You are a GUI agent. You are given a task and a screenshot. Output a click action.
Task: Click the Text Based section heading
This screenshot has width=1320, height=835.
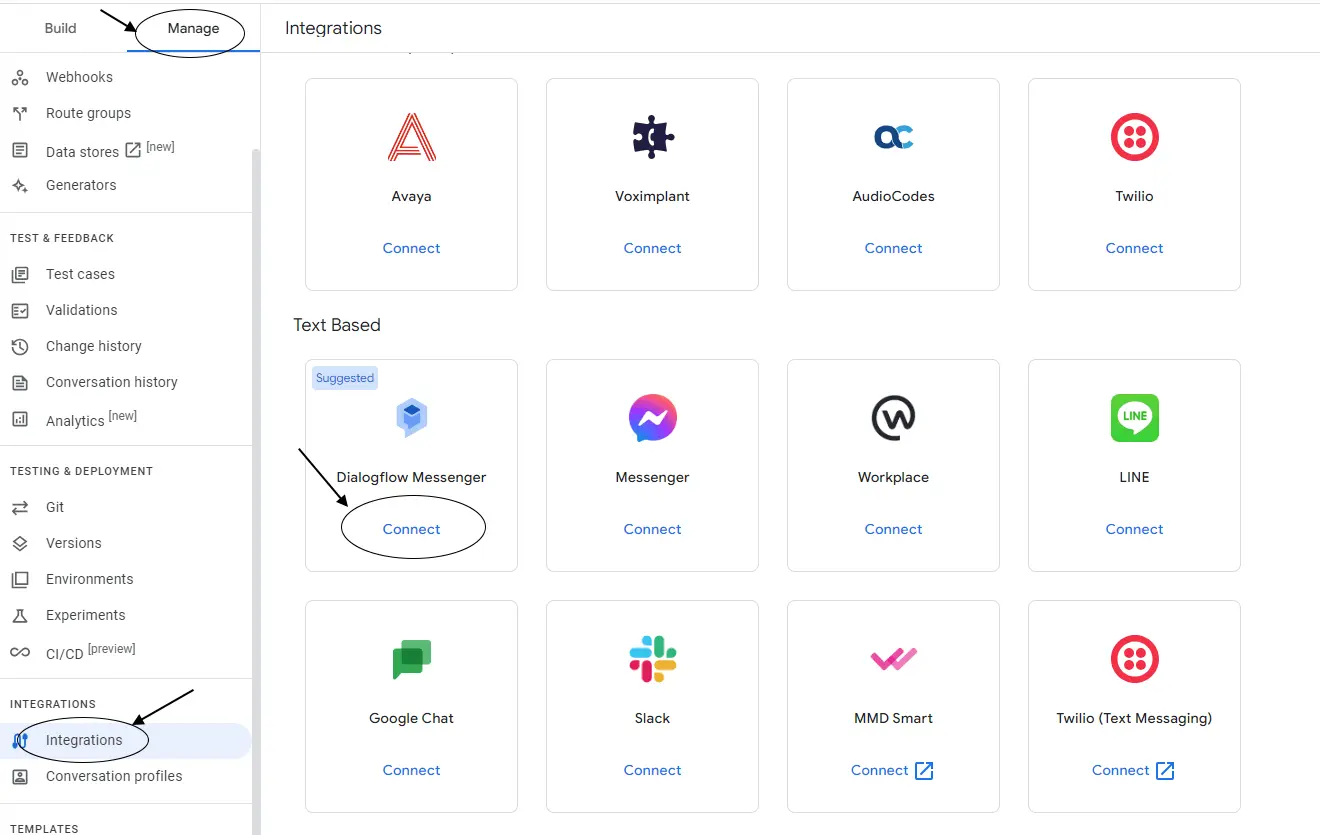(x=337, y=325)
